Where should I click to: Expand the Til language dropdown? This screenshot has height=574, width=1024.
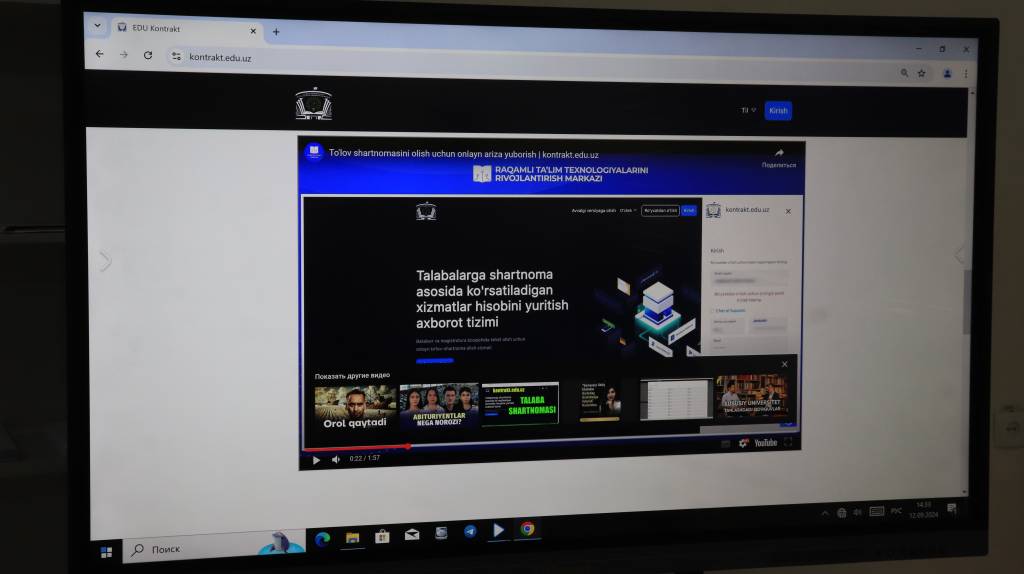tap(747, 110)
